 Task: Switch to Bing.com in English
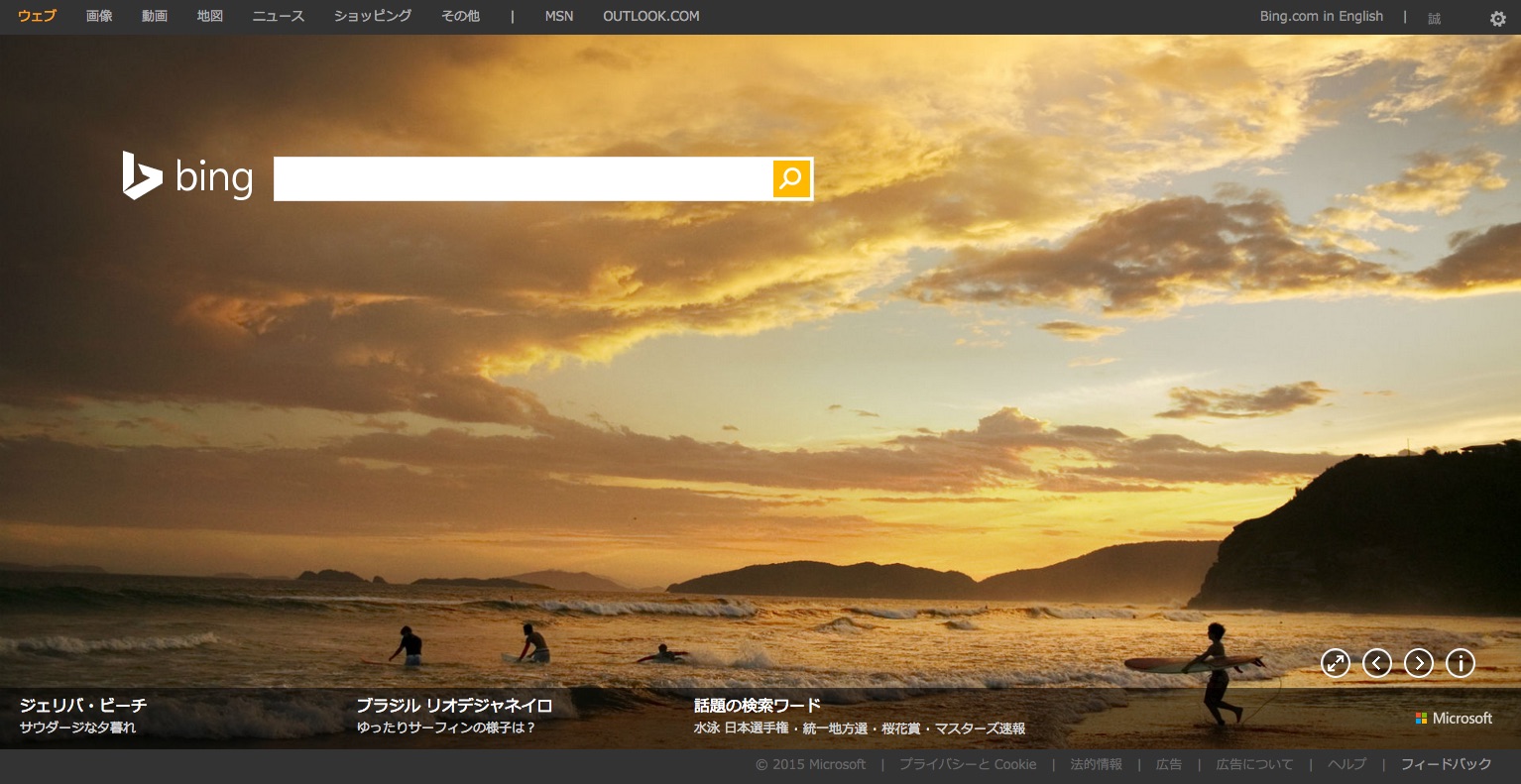click(x=1321, y=16)
